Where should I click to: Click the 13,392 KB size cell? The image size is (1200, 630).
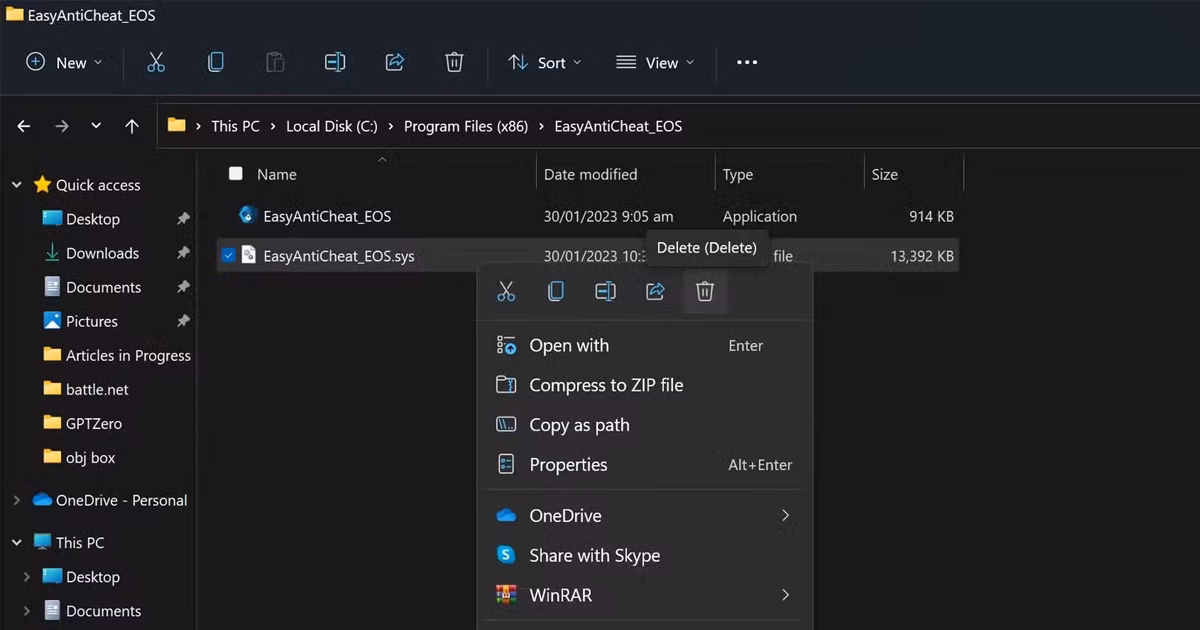(x=922, y=256)
